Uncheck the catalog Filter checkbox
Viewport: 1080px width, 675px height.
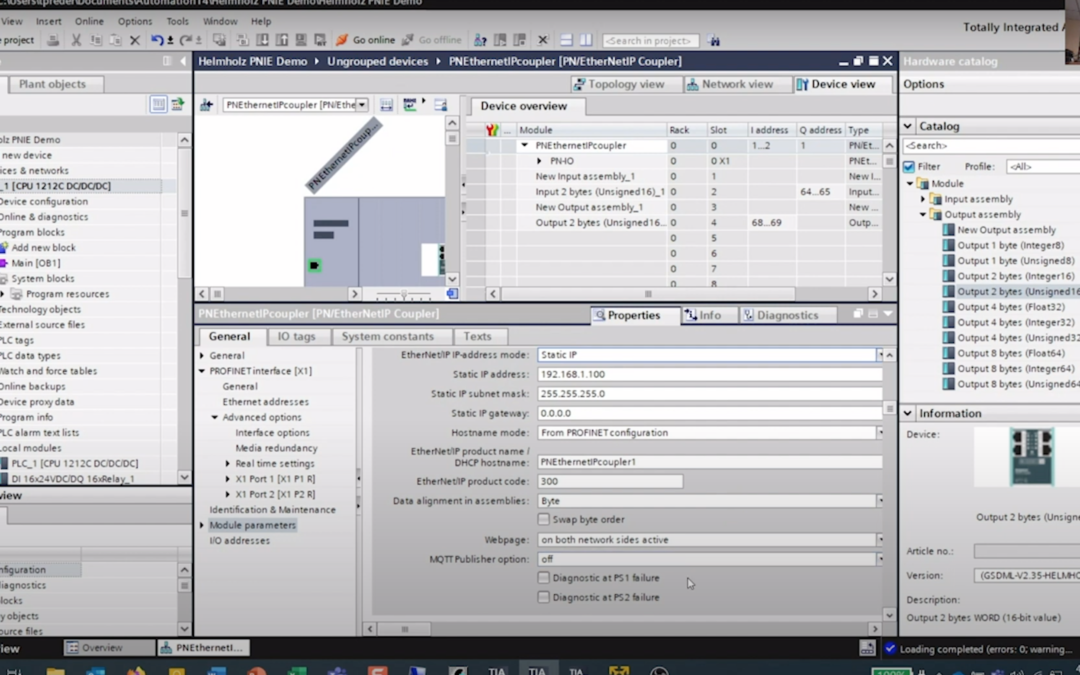click(909, 167)
